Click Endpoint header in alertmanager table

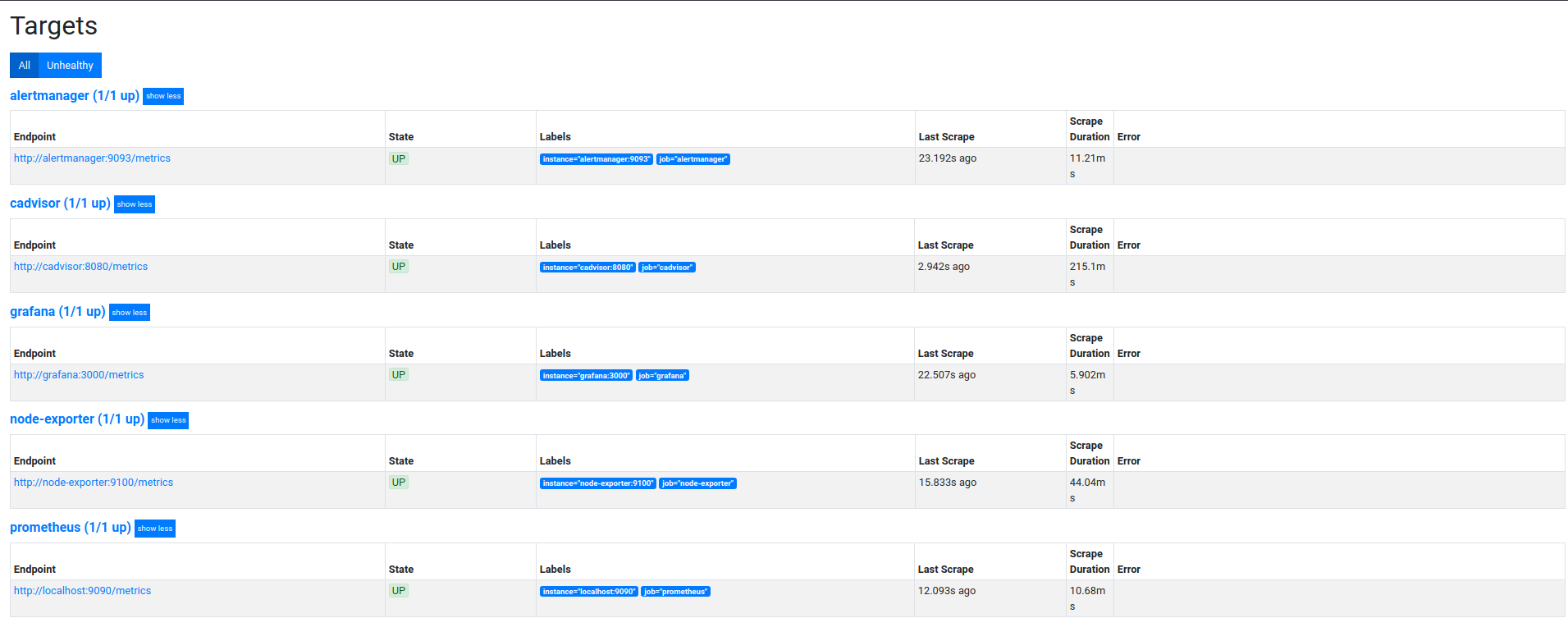pyautogui.click(x=35, y=137)
